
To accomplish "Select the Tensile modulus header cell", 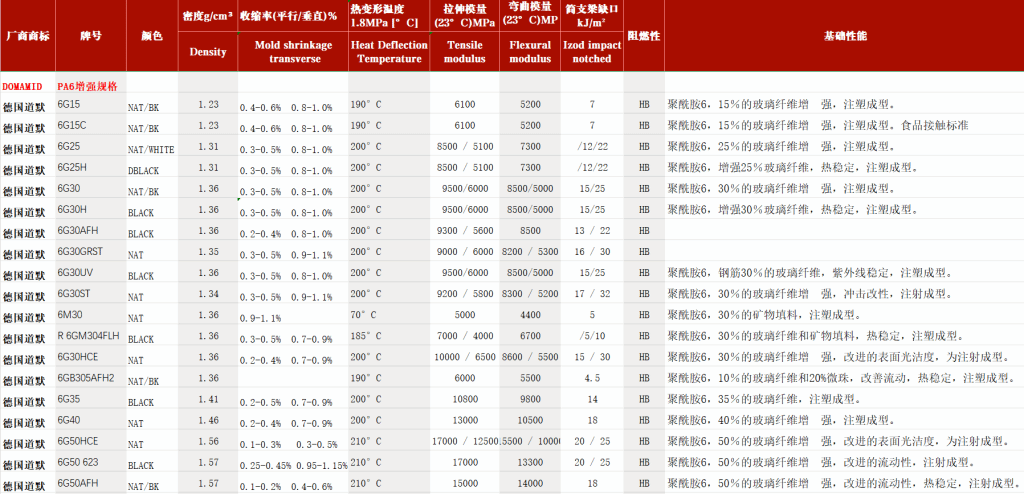I will [465, 52].
